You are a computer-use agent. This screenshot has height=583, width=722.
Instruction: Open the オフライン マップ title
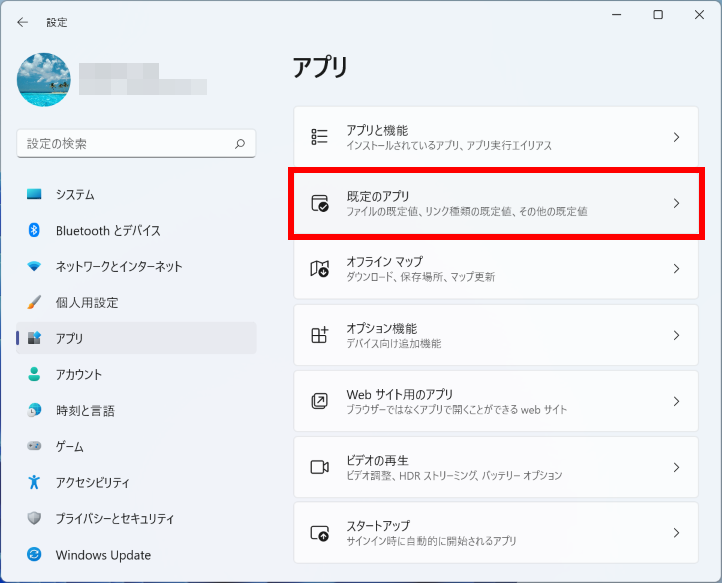[x=384, y=262]
